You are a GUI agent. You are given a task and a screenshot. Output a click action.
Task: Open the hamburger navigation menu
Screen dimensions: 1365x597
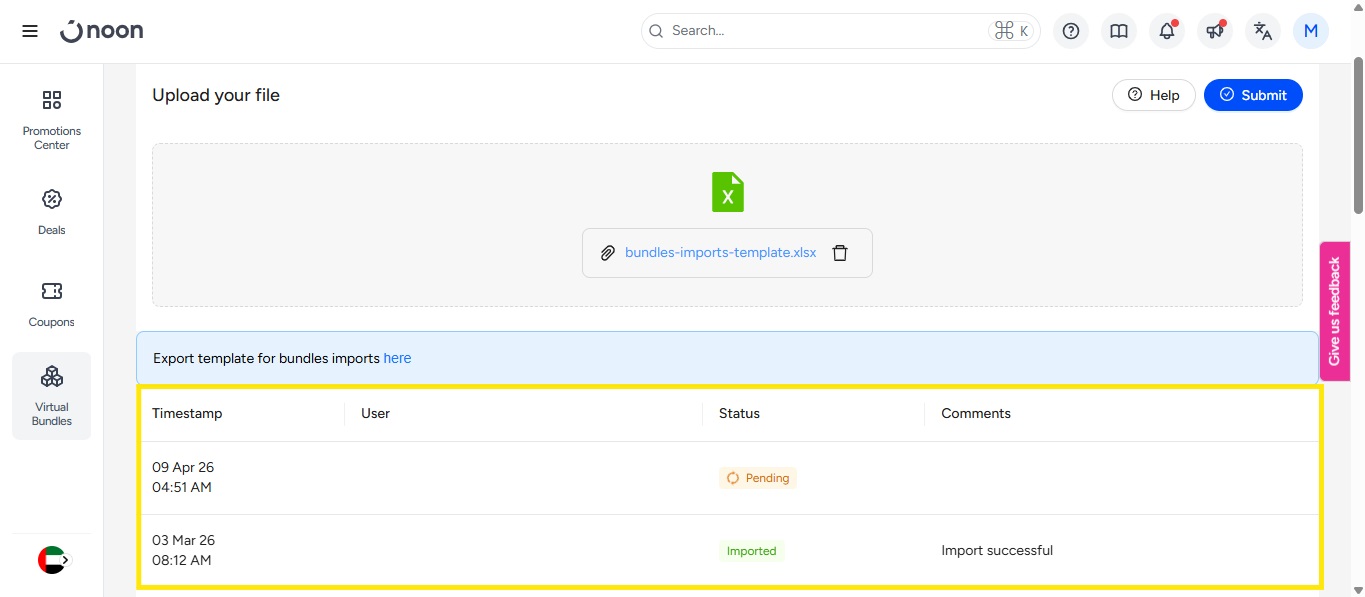click(x=30, y=31)
